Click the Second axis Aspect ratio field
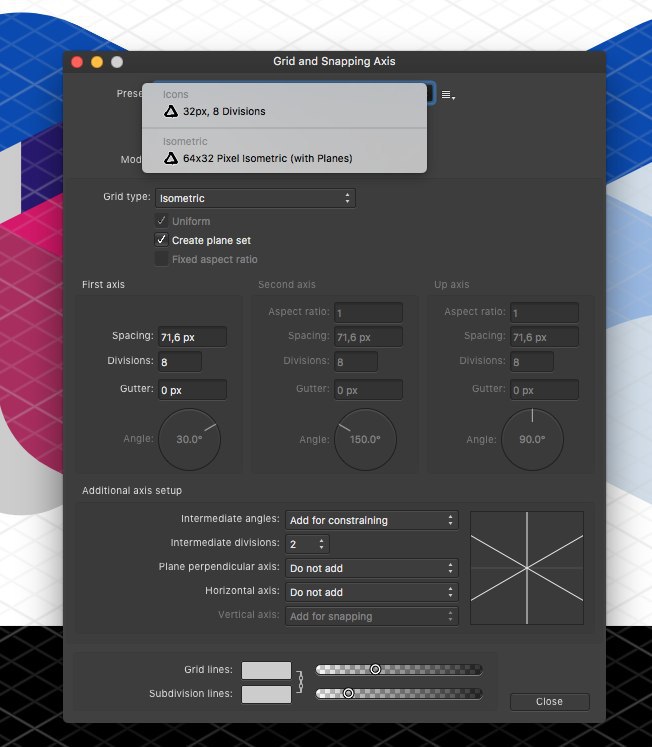Image resolution: width=652 pixels, height=747 pixels. point(368,313)
